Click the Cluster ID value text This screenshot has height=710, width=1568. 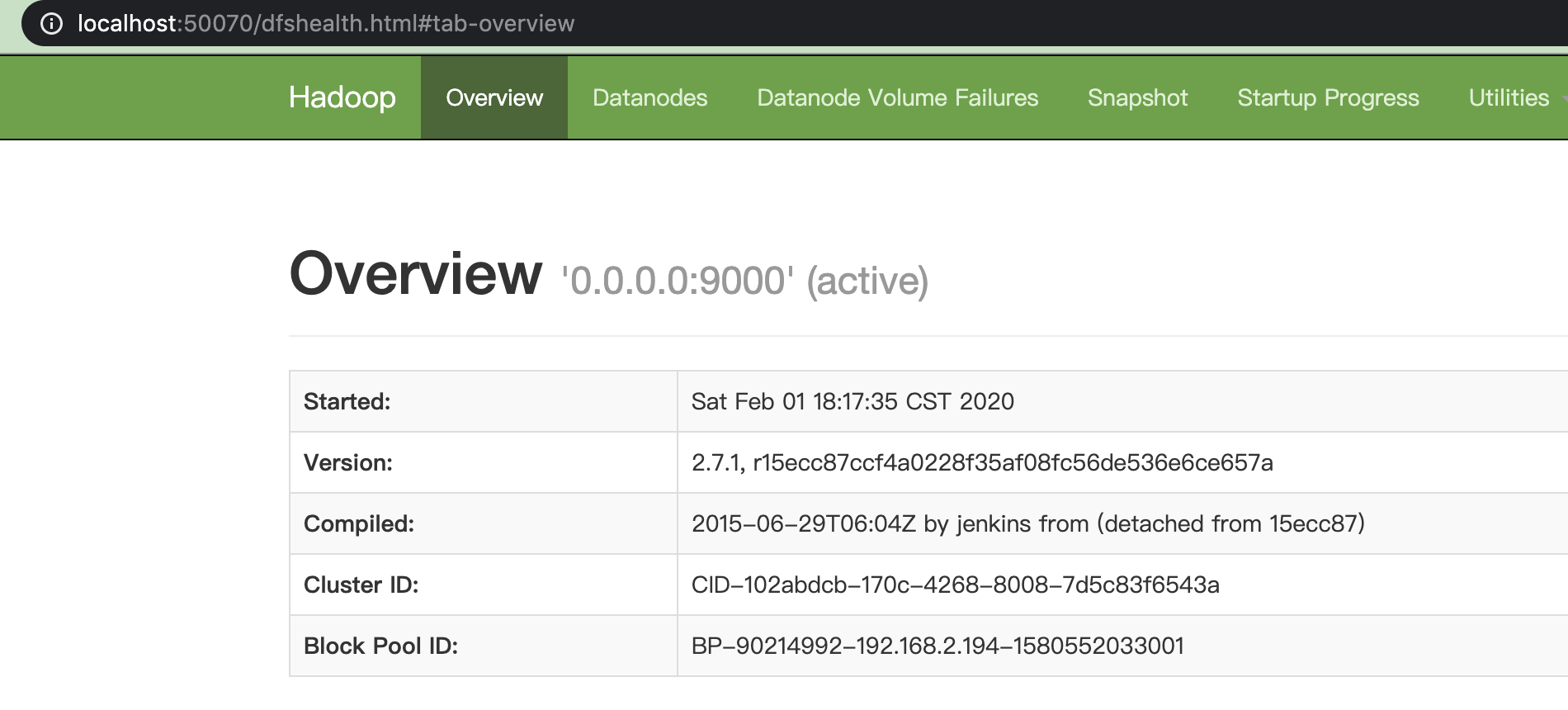click(x=955, y=585)
